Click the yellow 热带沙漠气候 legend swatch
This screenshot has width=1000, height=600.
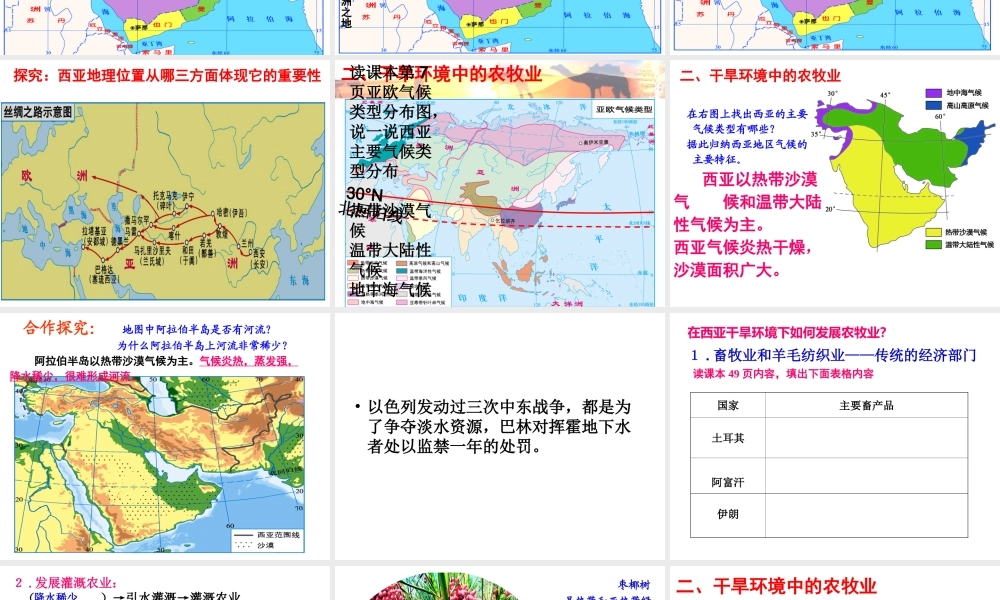pyautogui.click(x=933, y=232)
